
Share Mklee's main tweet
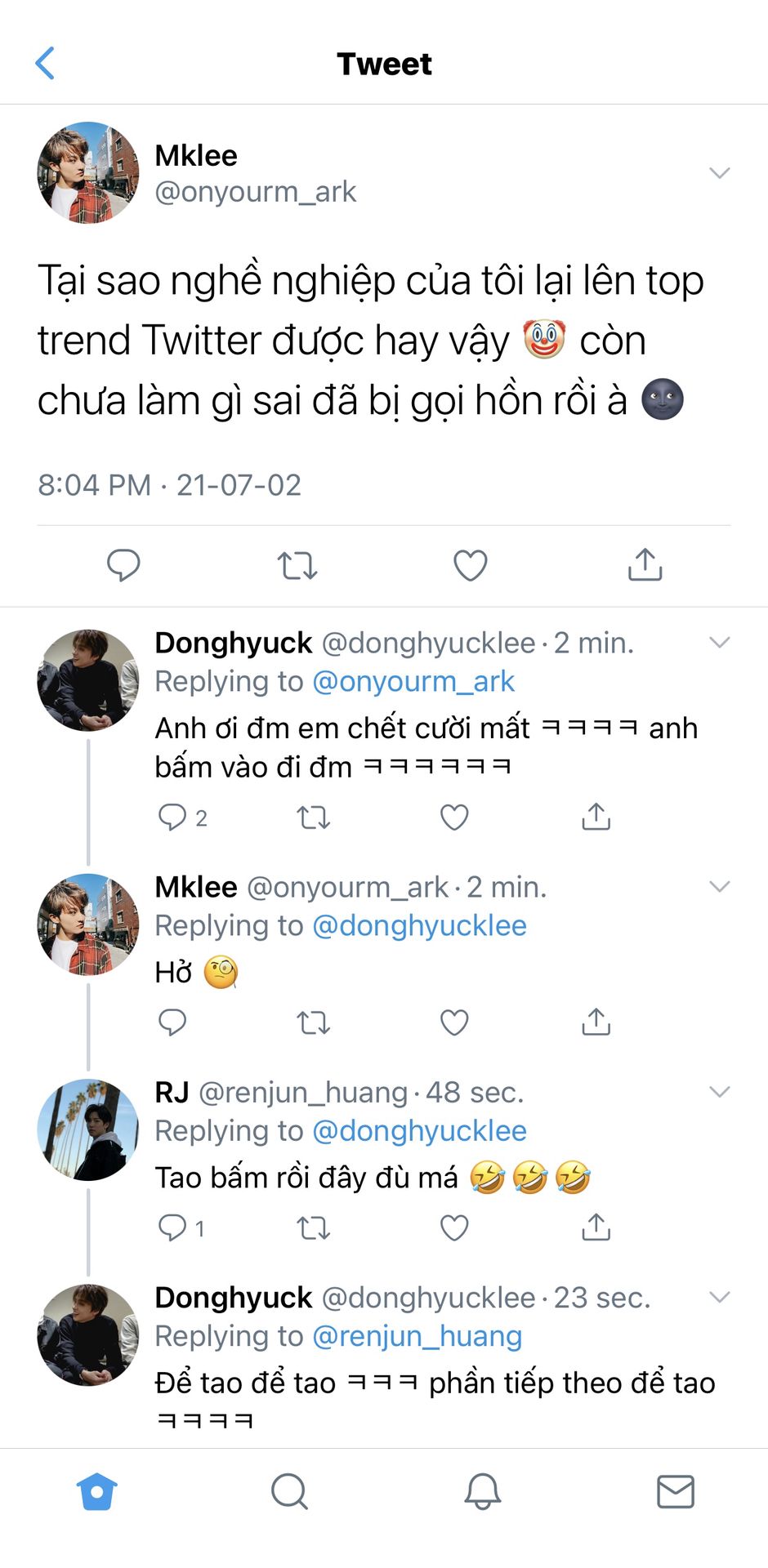(645, 565)
